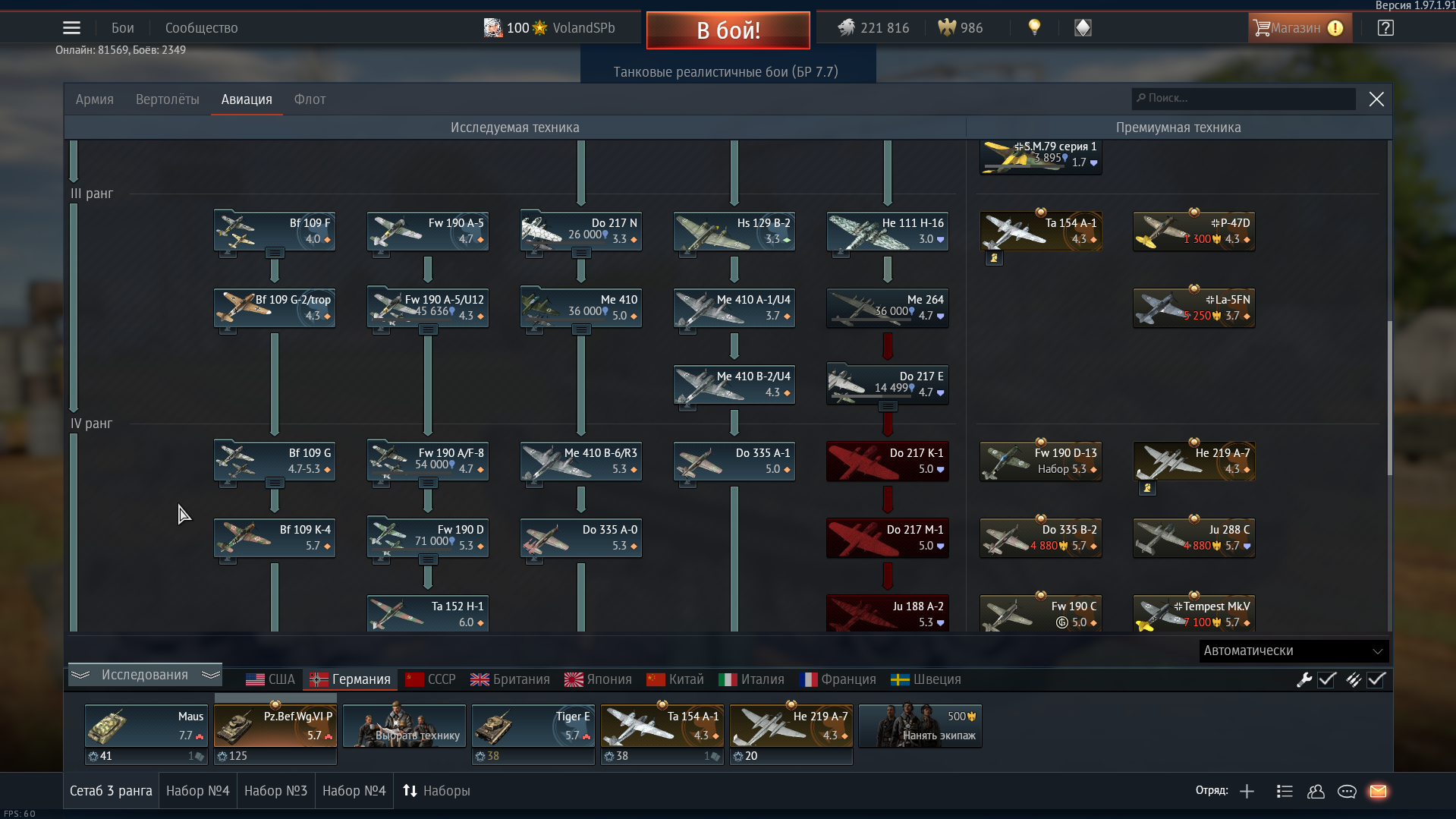Expand the group under Me 410

[581, 329]
